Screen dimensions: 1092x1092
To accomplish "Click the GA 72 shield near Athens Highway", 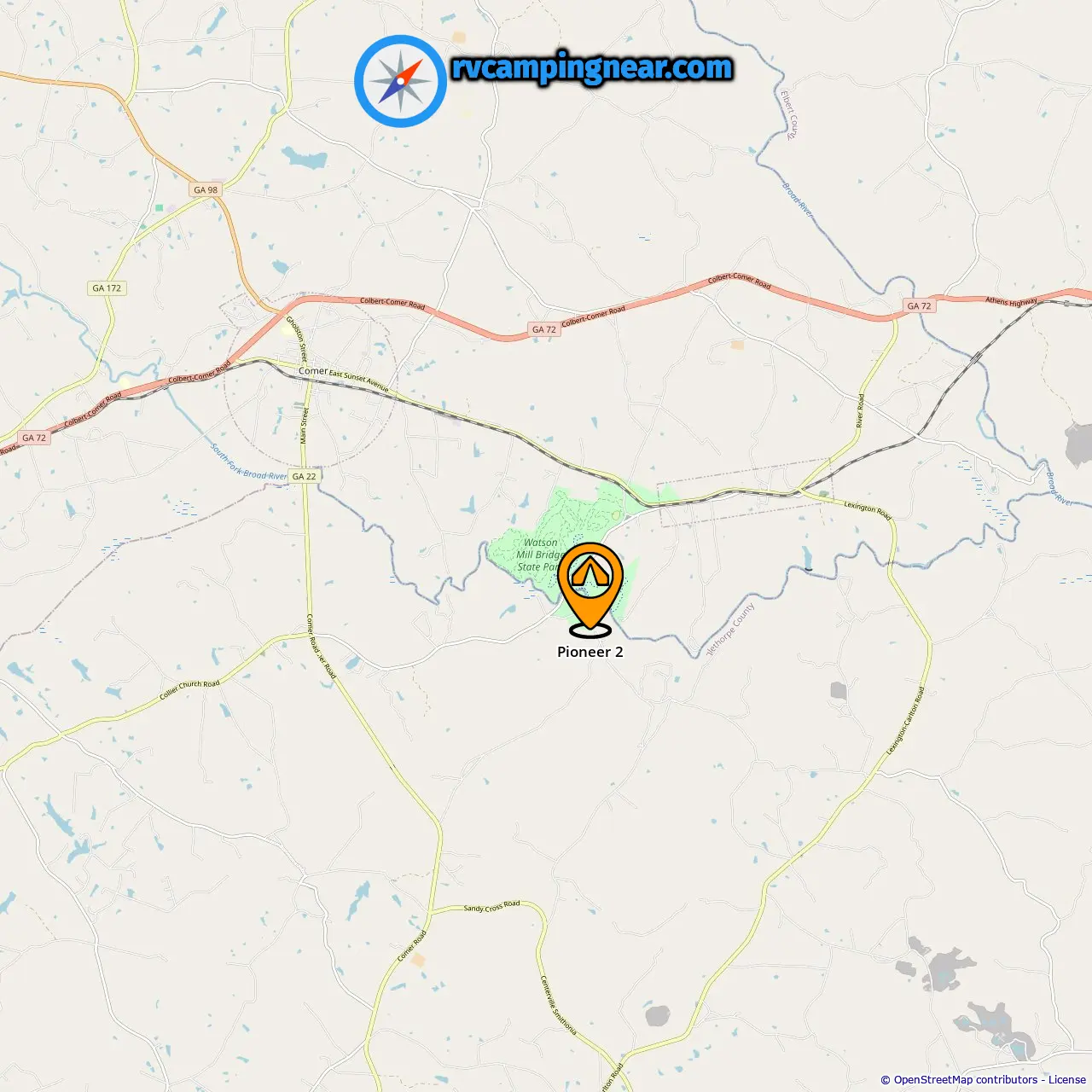I will tap(920, 305).
